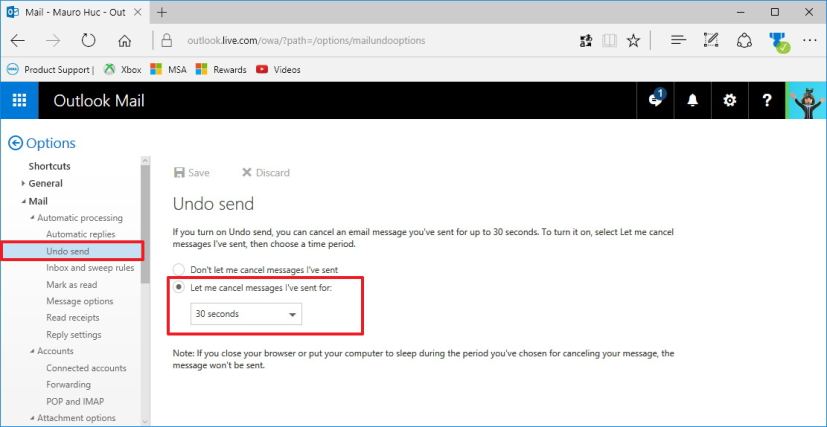
Task: Click the sidebar scrollbar thumb
Action: pyautogui.click(x=146, y=224)
